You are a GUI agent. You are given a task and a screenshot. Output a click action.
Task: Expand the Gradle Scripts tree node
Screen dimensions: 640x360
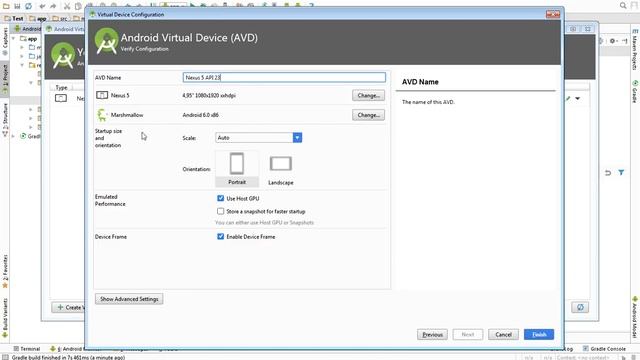(x=14, y=136)
